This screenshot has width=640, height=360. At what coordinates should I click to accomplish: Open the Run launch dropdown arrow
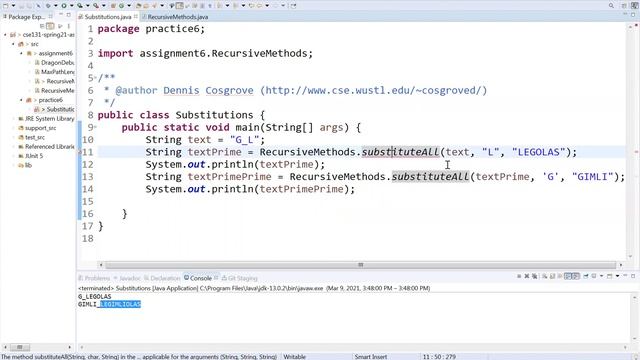(72, 6)
